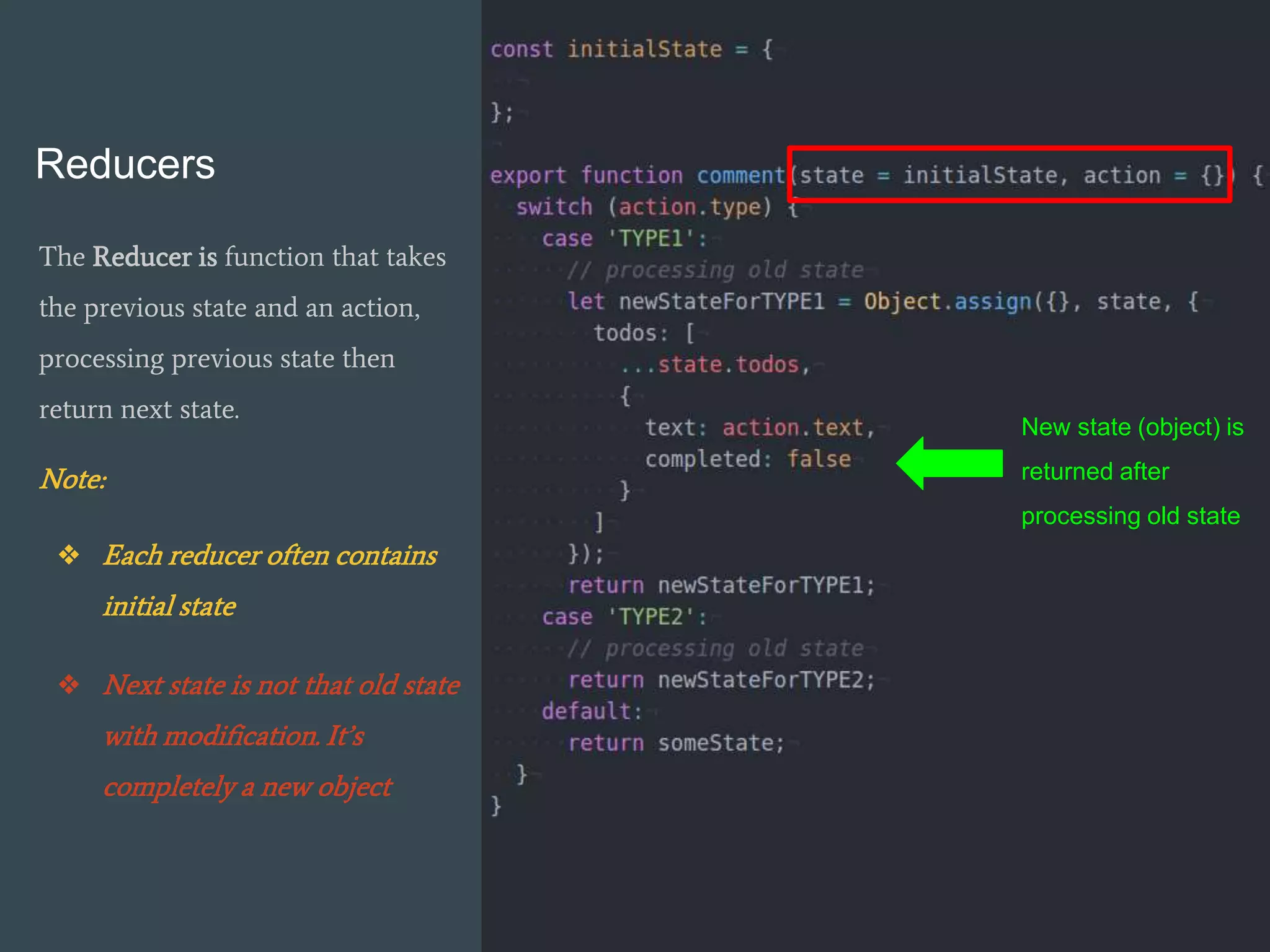The width and height of the screenshot is (1270, 952).
Task: Click the red highlighted parameter box
Action: click(x=1009, y=174)
